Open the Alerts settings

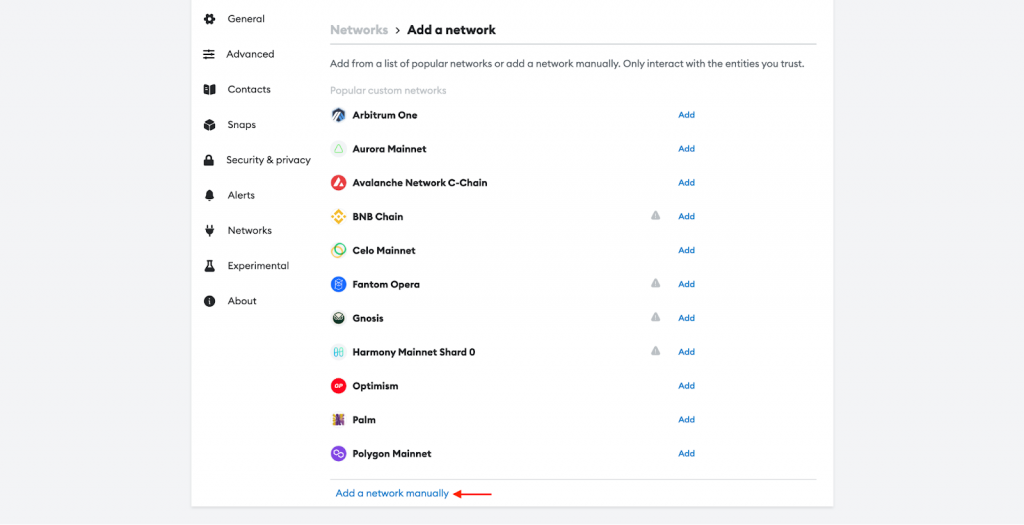[241, 195]
